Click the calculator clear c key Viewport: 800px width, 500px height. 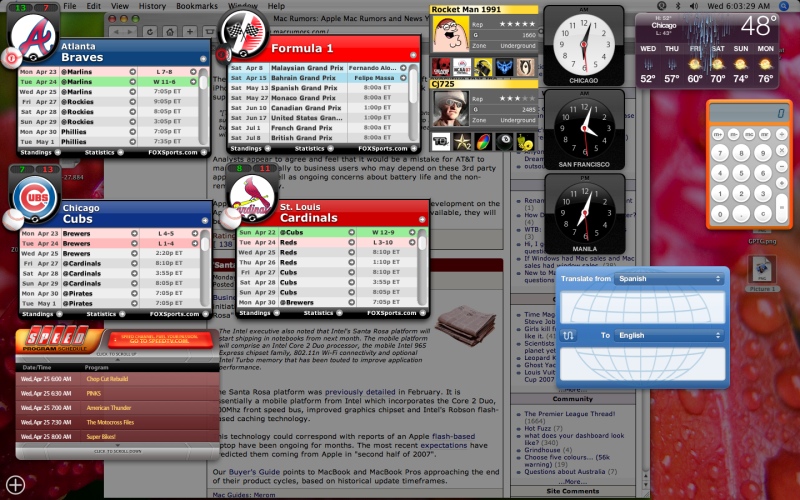762,214
